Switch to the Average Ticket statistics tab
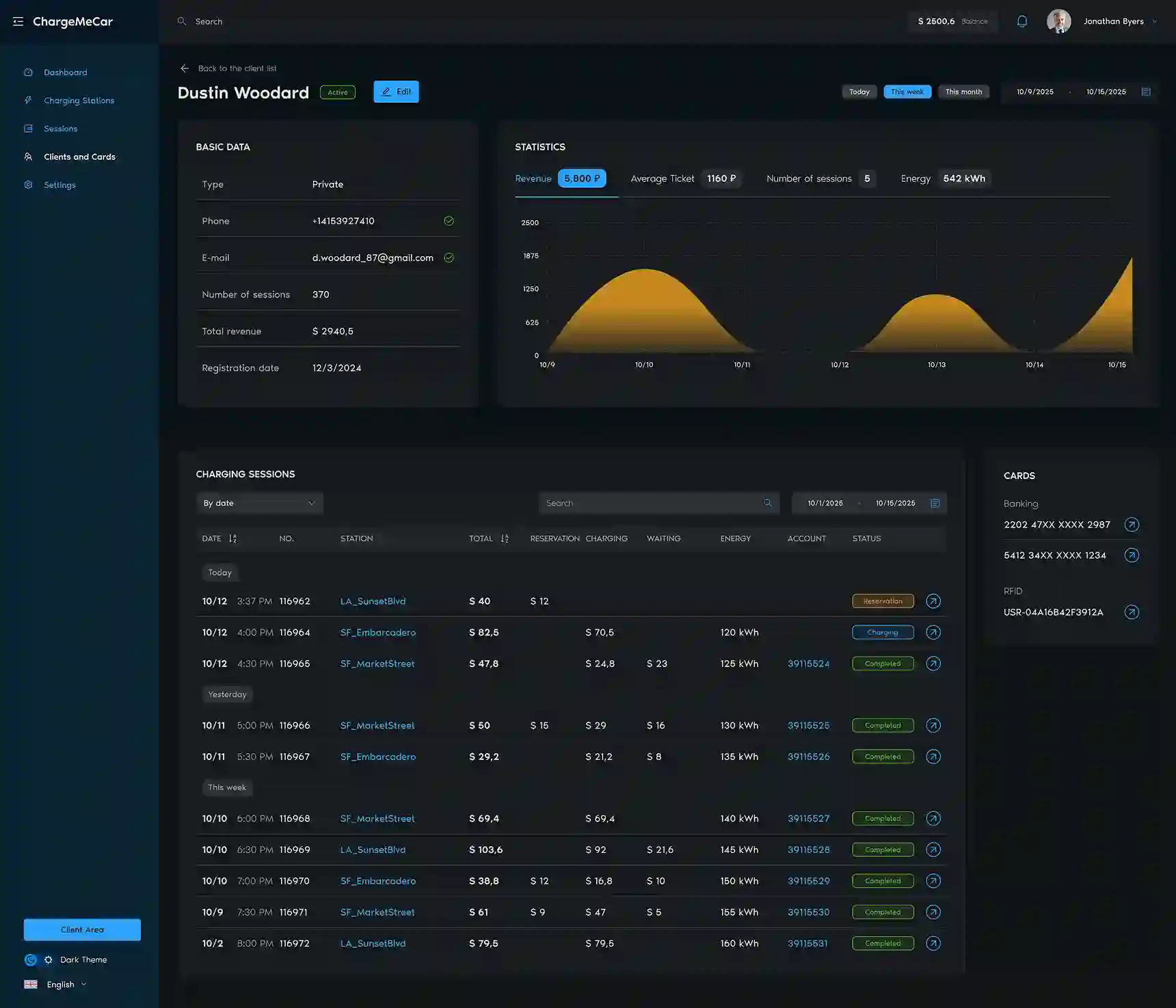Image resolution: width=1176 pixels, height=1008 pixels. [x=684, y=179]
